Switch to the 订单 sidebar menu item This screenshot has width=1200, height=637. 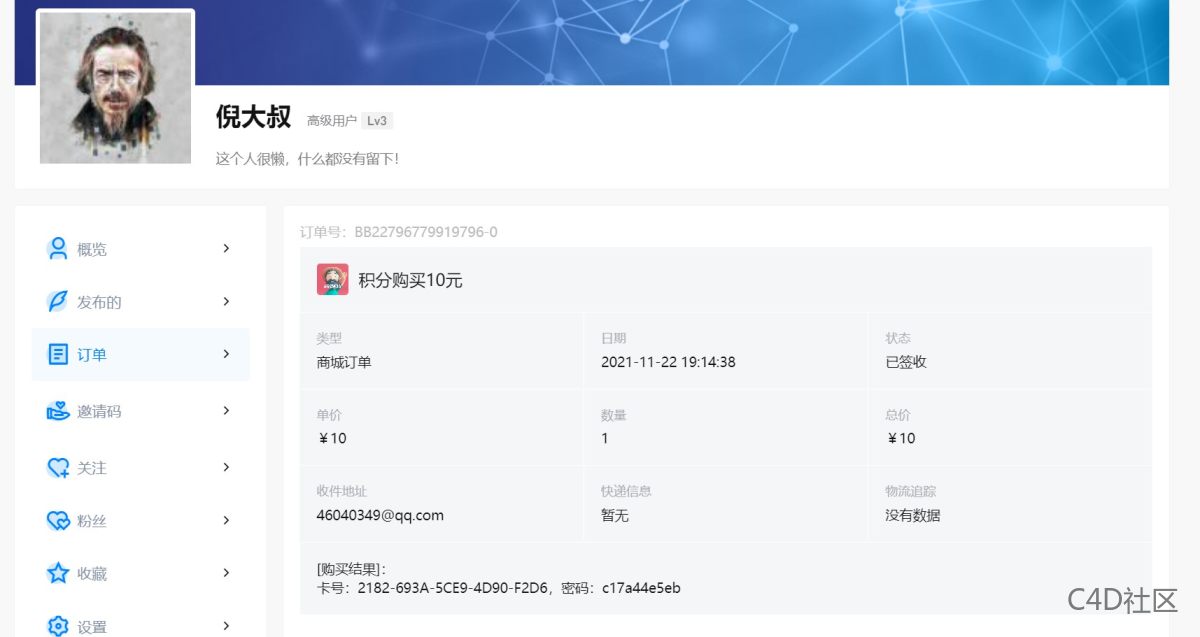coord(91,354)
